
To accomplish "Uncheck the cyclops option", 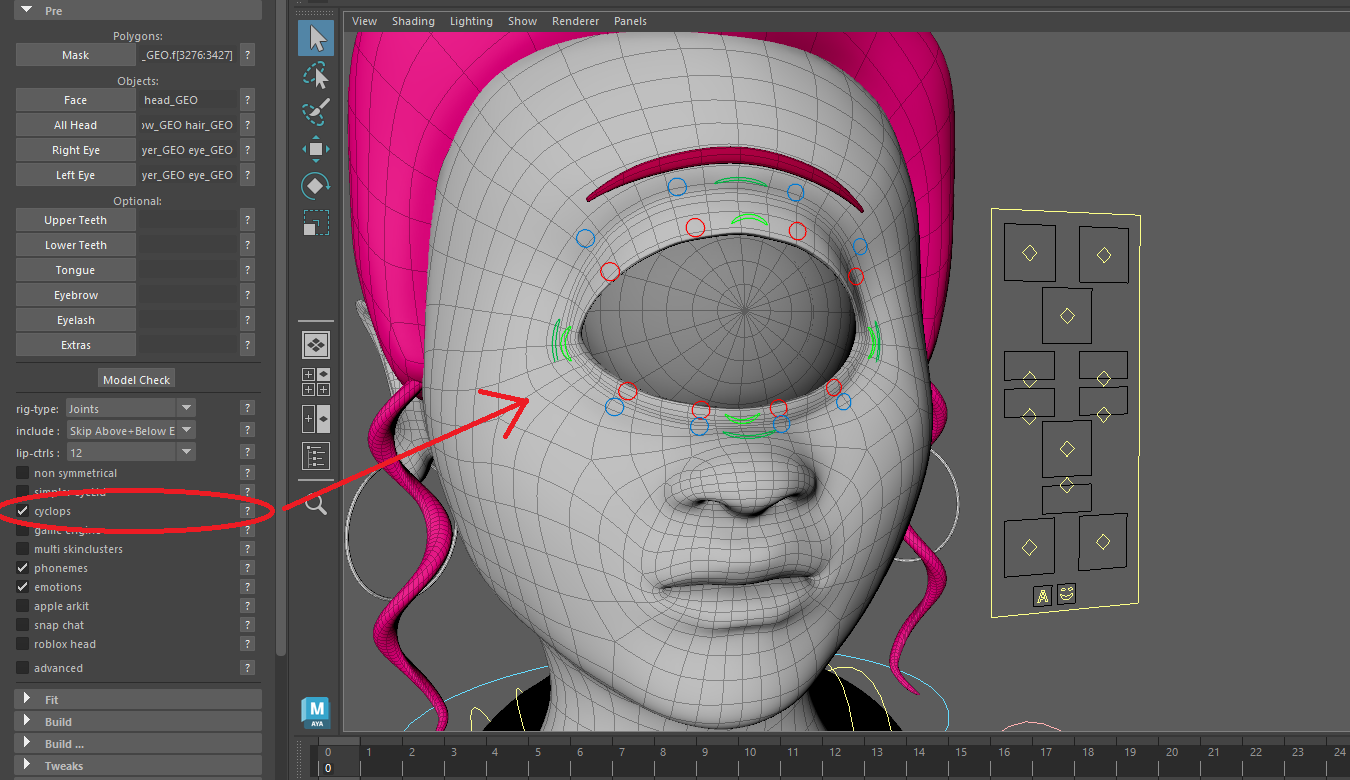I will pos(22,511).
